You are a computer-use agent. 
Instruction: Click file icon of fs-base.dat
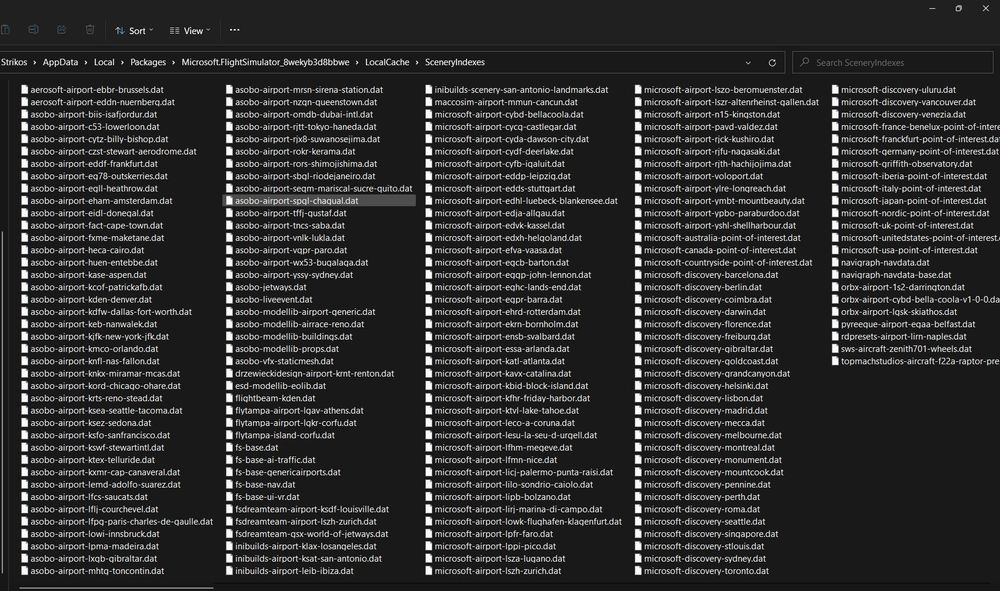pos(228,447)
